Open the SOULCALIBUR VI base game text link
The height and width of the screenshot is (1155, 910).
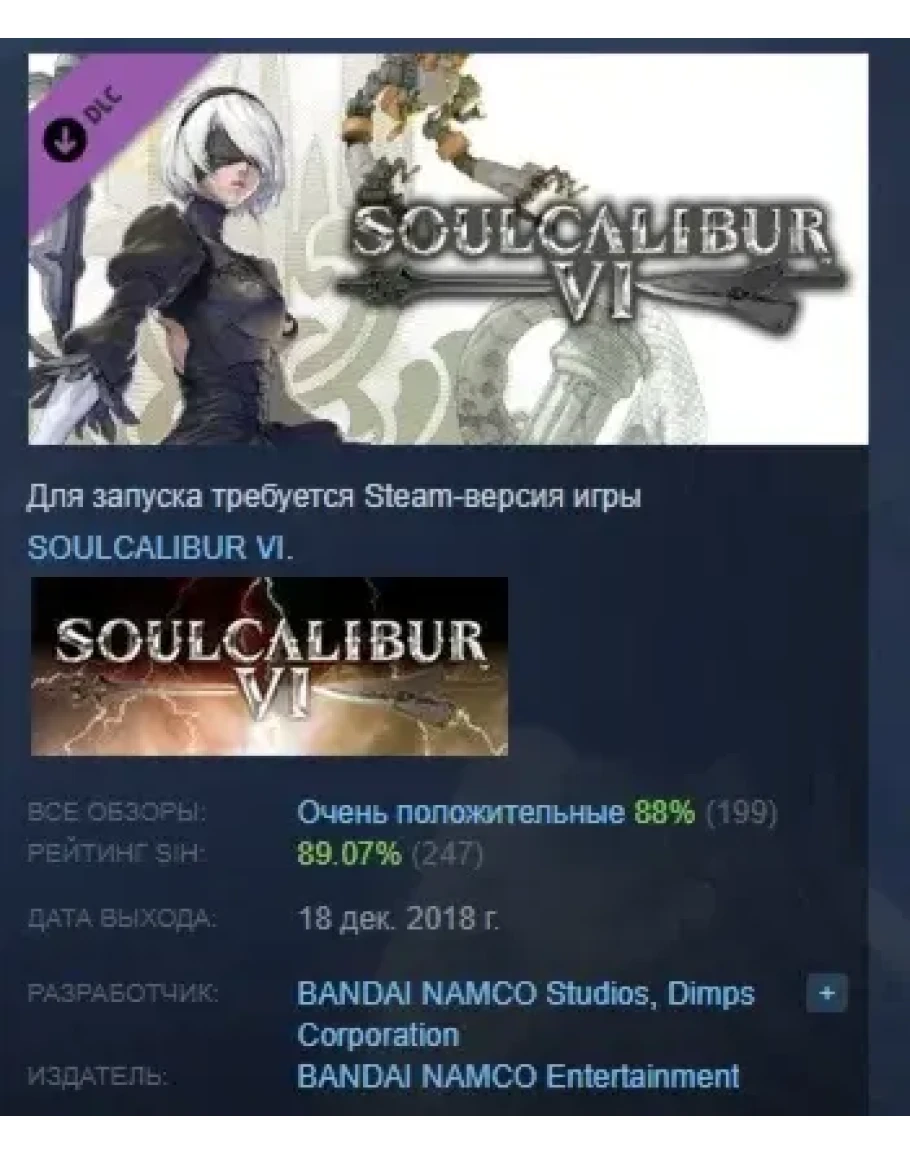[x=160, y=547]
